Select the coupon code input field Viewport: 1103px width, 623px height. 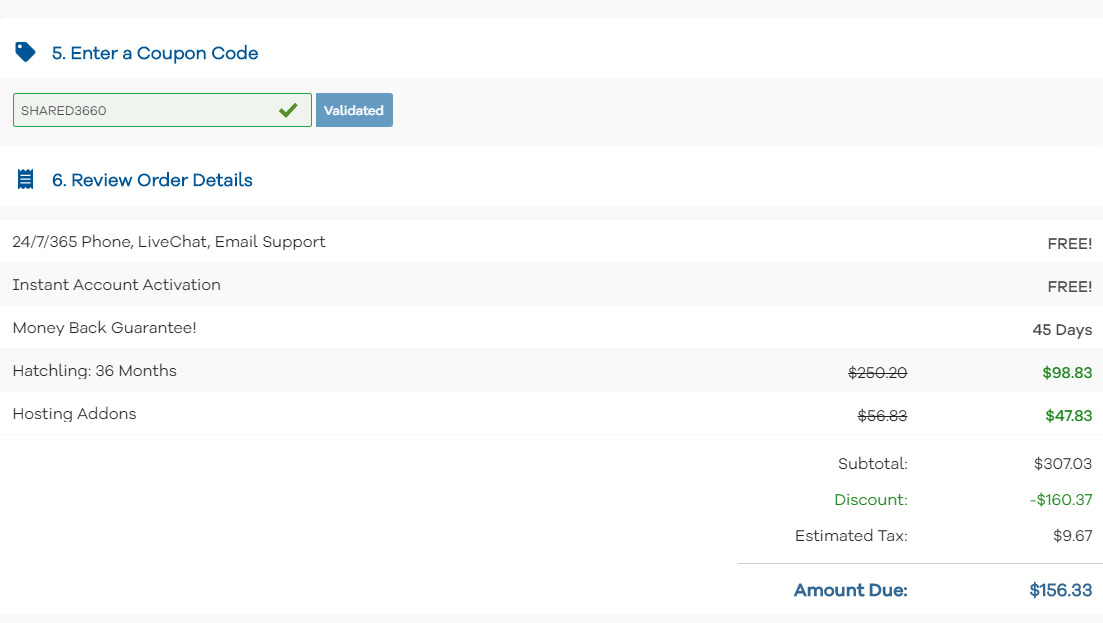pyautogui.click(x=150, y=110)
